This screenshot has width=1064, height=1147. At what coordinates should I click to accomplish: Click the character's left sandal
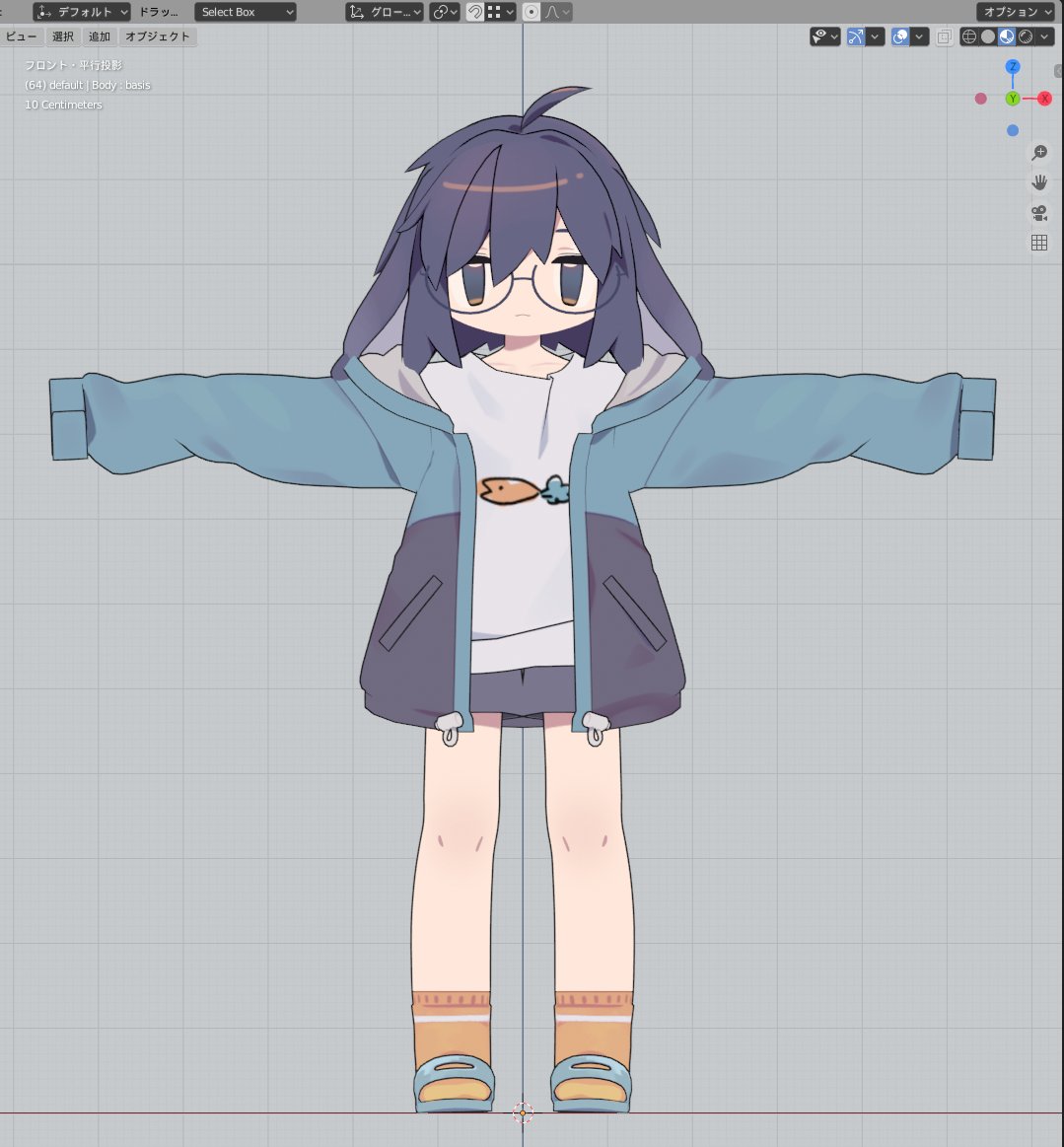pyautogui.click(x=591, y=1083)
